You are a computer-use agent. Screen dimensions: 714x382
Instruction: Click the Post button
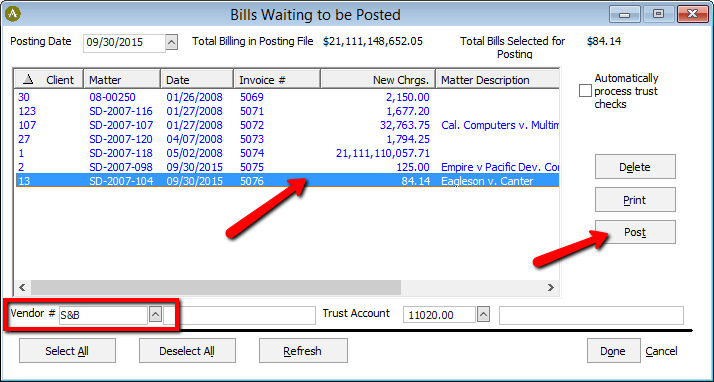(x=635, y=232)
